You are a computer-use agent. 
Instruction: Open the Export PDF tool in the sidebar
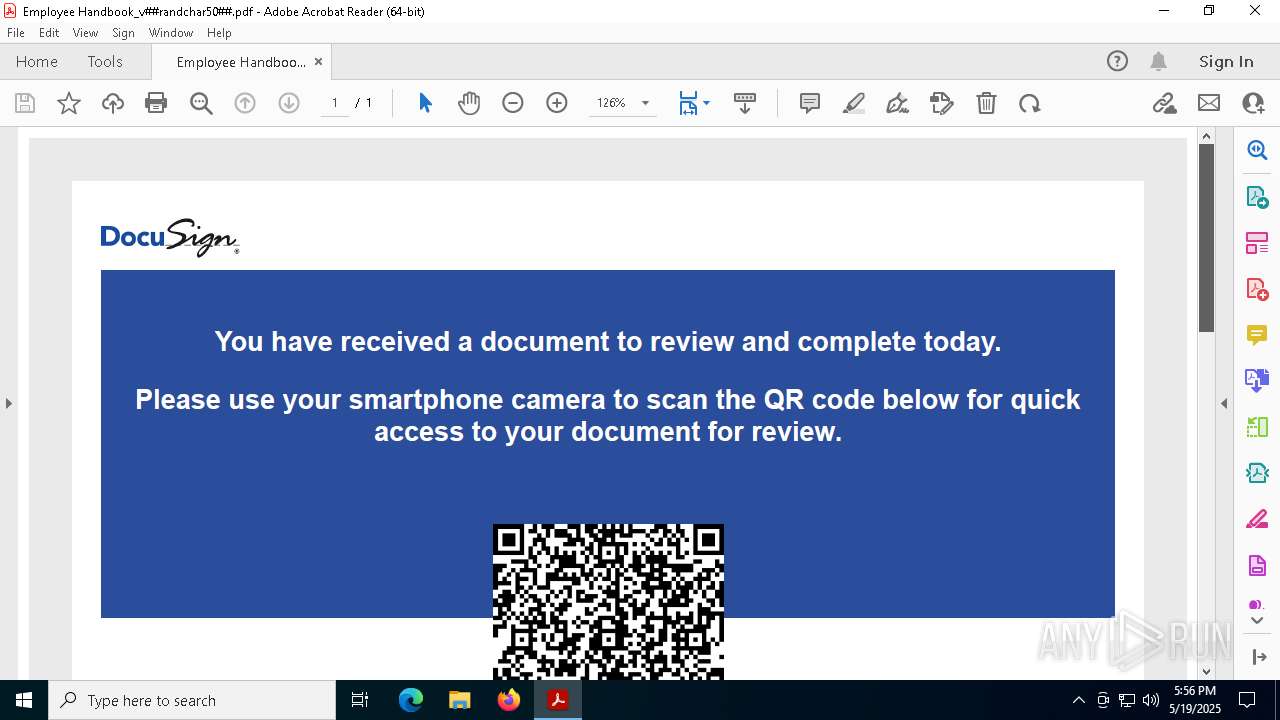(1257, 197)
